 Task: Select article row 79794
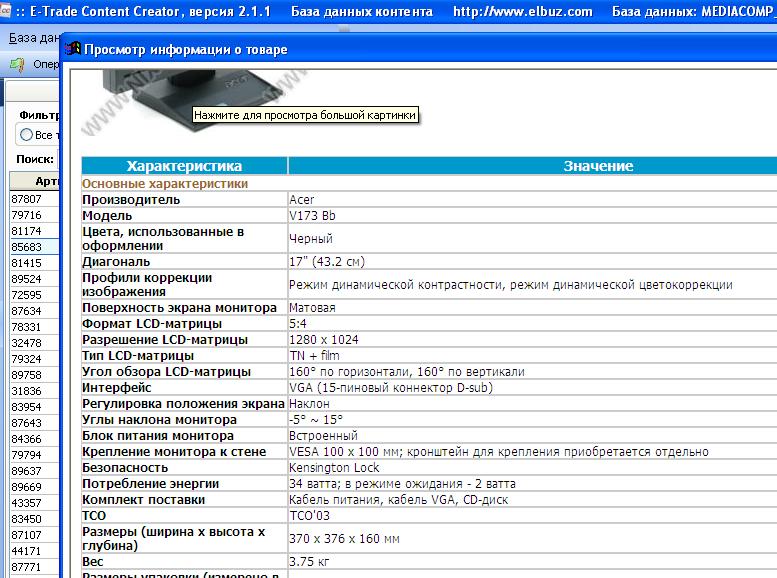(34, 455)
